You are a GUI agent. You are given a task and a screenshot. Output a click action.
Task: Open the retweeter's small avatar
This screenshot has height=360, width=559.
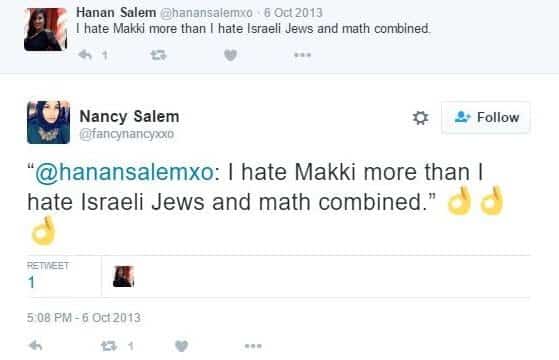(123, 276)
